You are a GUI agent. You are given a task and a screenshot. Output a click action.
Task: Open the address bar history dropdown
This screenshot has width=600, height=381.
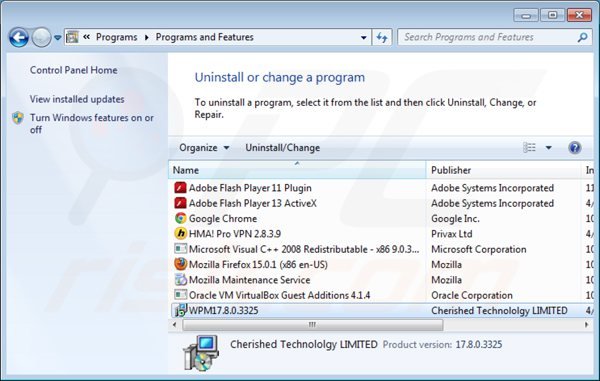tap(364, 37)
